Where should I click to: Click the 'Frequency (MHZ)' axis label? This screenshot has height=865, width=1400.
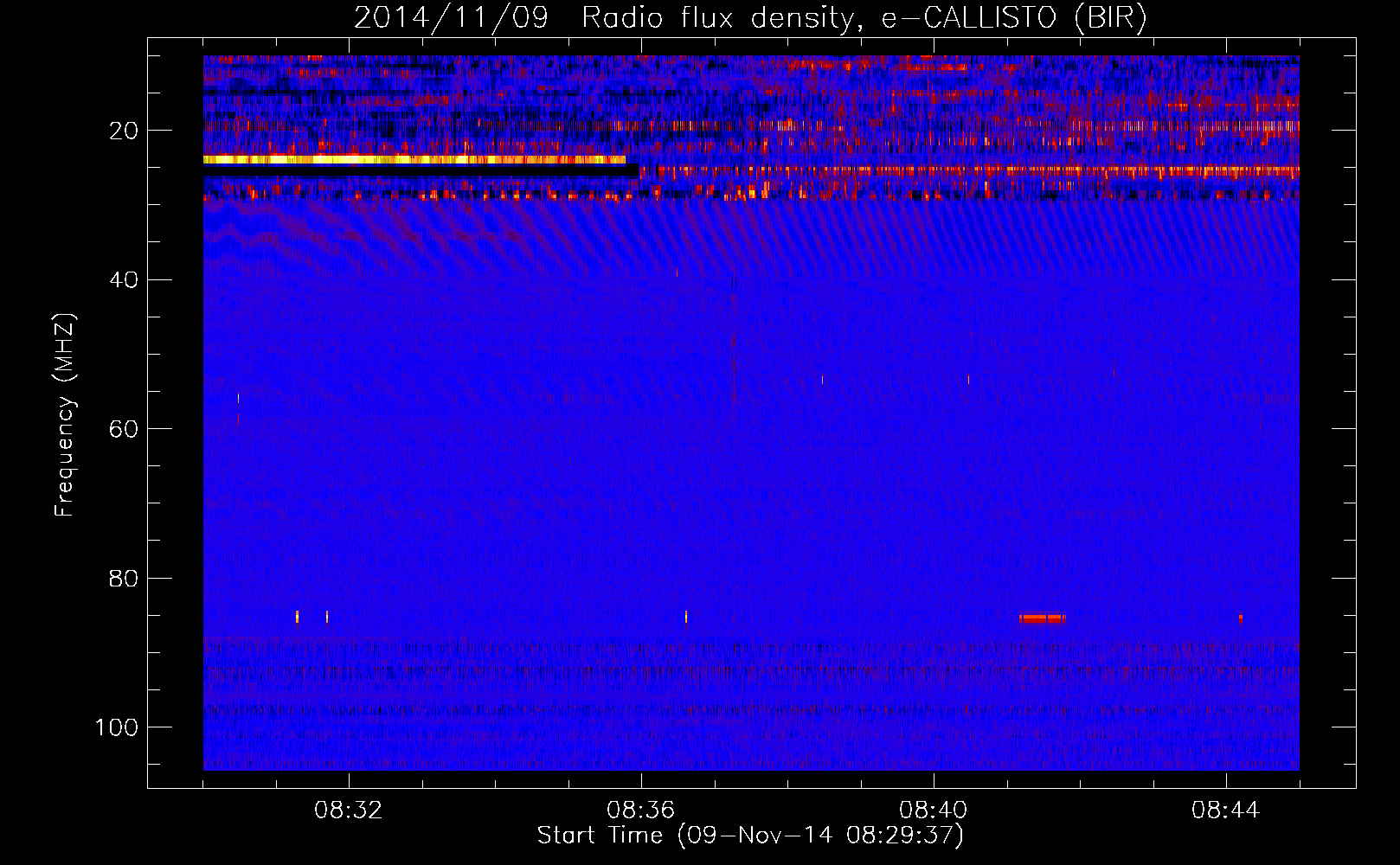coord(65,414)
